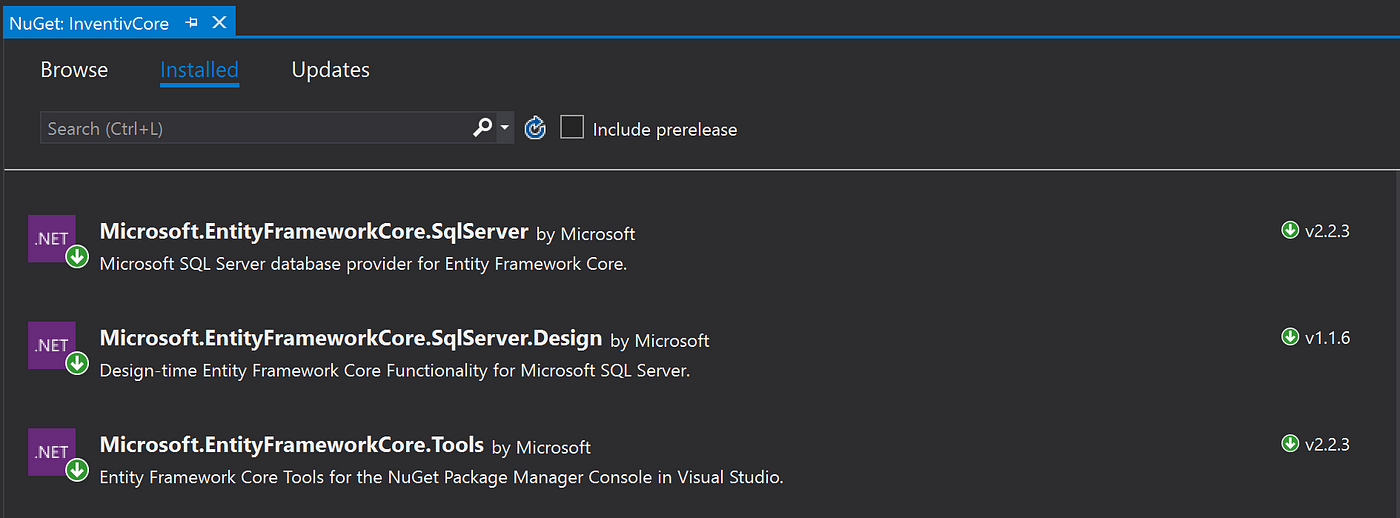Open the Updates tab
Viewport: 1400px width, 518px height.
[331, 70]
